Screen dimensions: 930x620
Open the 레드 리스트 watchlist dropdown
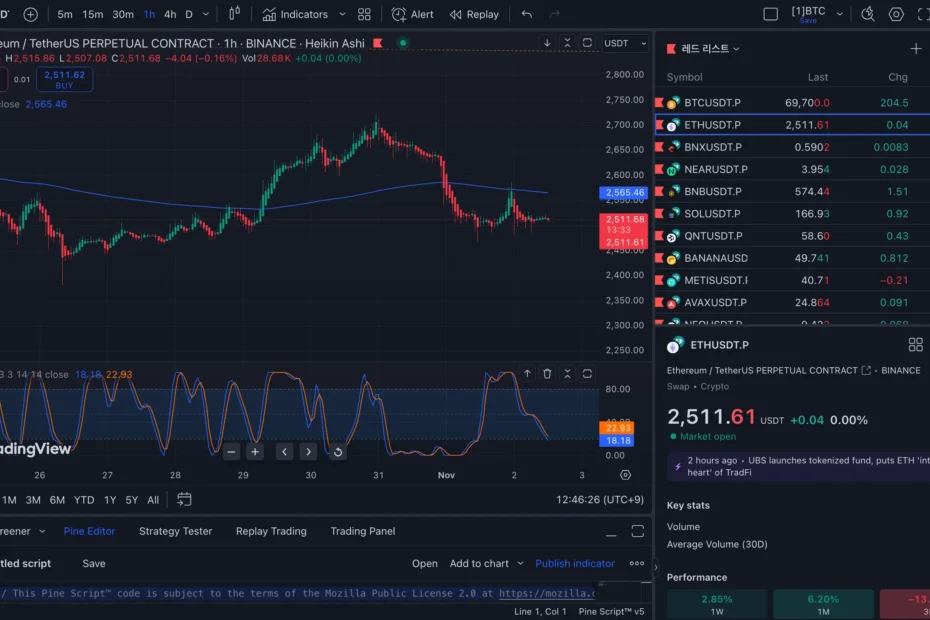711,49
